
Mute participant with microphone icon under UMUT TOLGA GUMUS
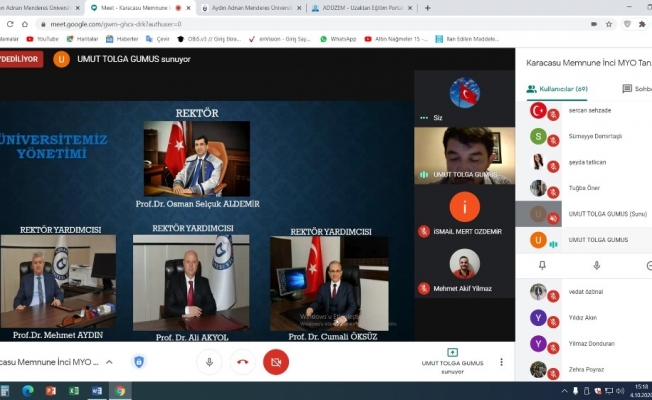click(x=596, y=265)
